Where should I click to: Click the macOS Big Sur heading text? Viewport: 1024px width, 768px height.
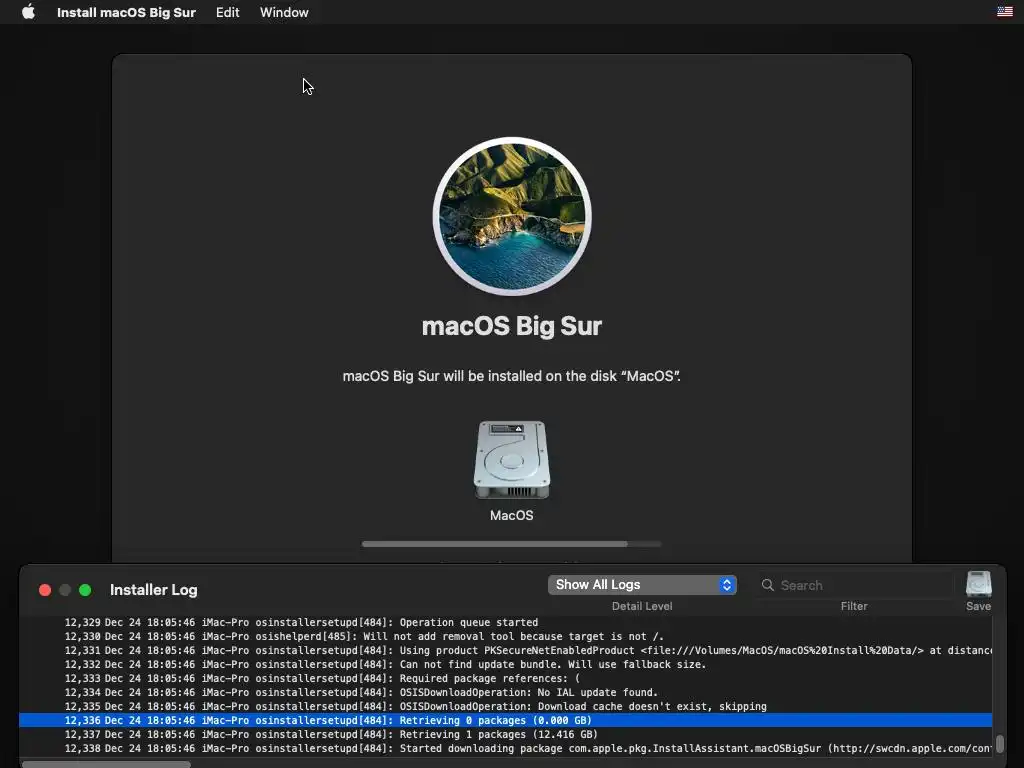coord(511,326)
